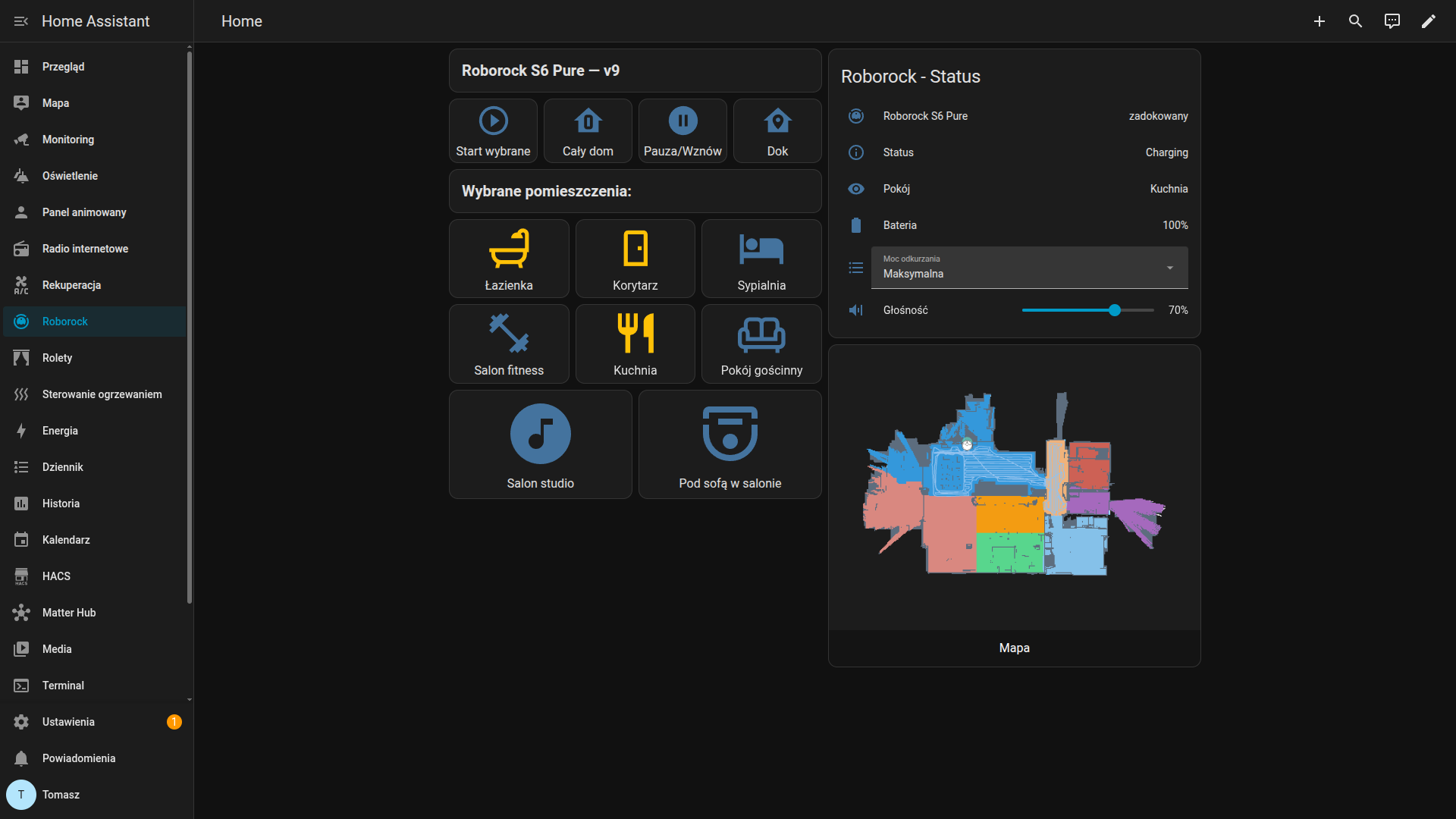Screen dimensions: 1456x819
Task: Toggle the Łazienka room selection
Action: 509,259
